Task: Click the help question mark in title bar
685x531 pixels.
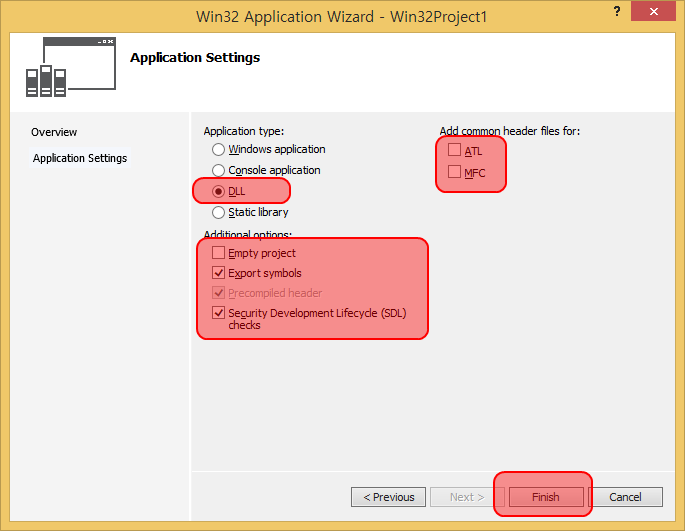Action: [611, 12]
